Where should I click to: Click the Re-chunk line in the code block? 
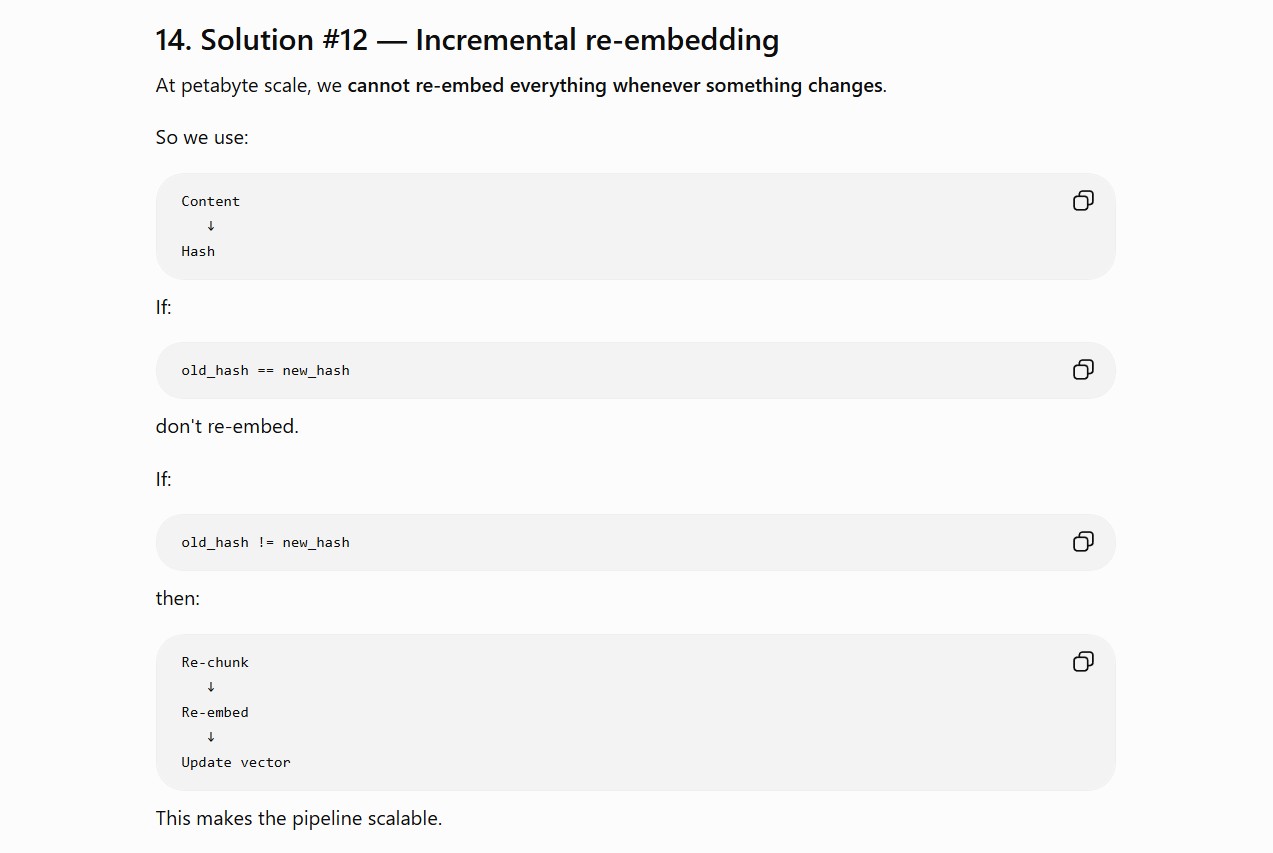(215, 662)
